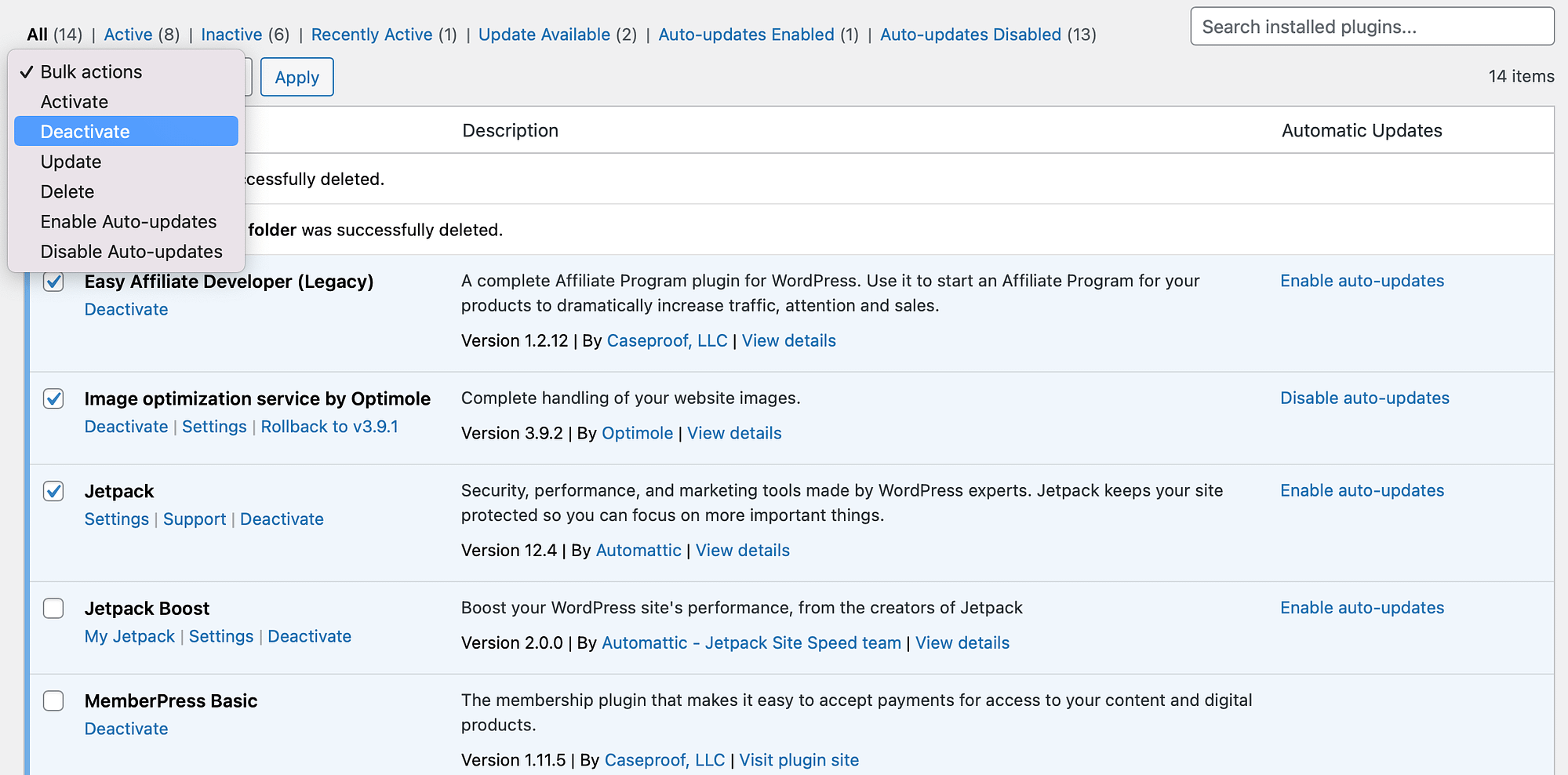This screenshot has height=775, width=1568.
Task: Click the Jetpack plugin name
Action: coord(119,491)
